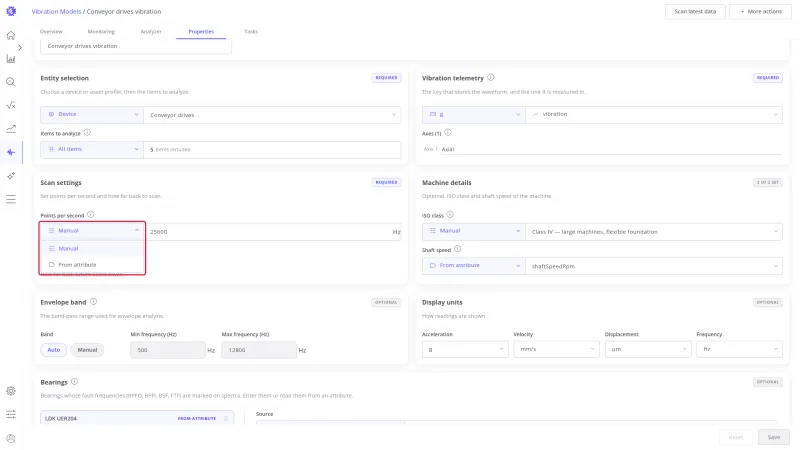The width and height of the screenshot is (800, 450).
Task: Switch to the Monitoring tab
Action: click(101, 32)
